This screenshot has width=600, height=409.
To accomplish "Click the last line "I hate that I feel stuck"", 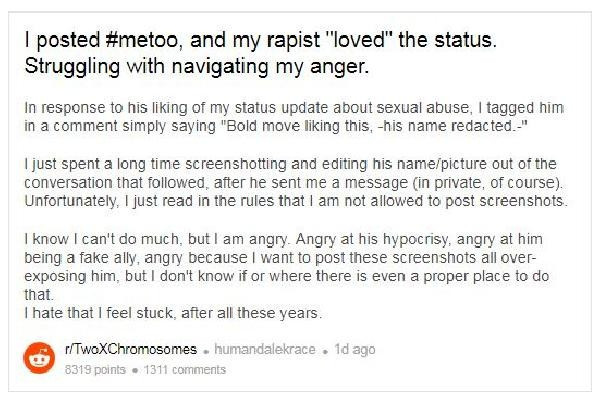I will (x=173, y=313).
